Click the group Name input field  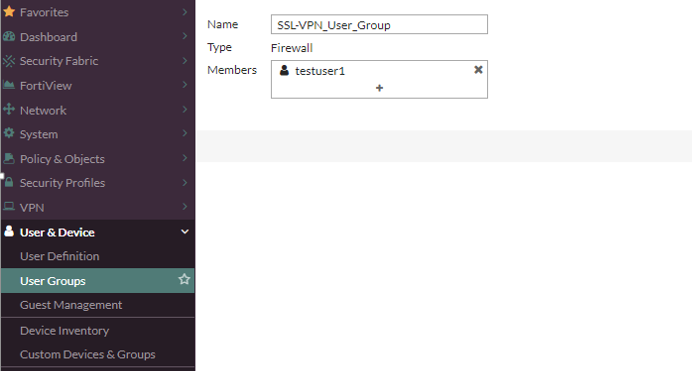(379, 24)
